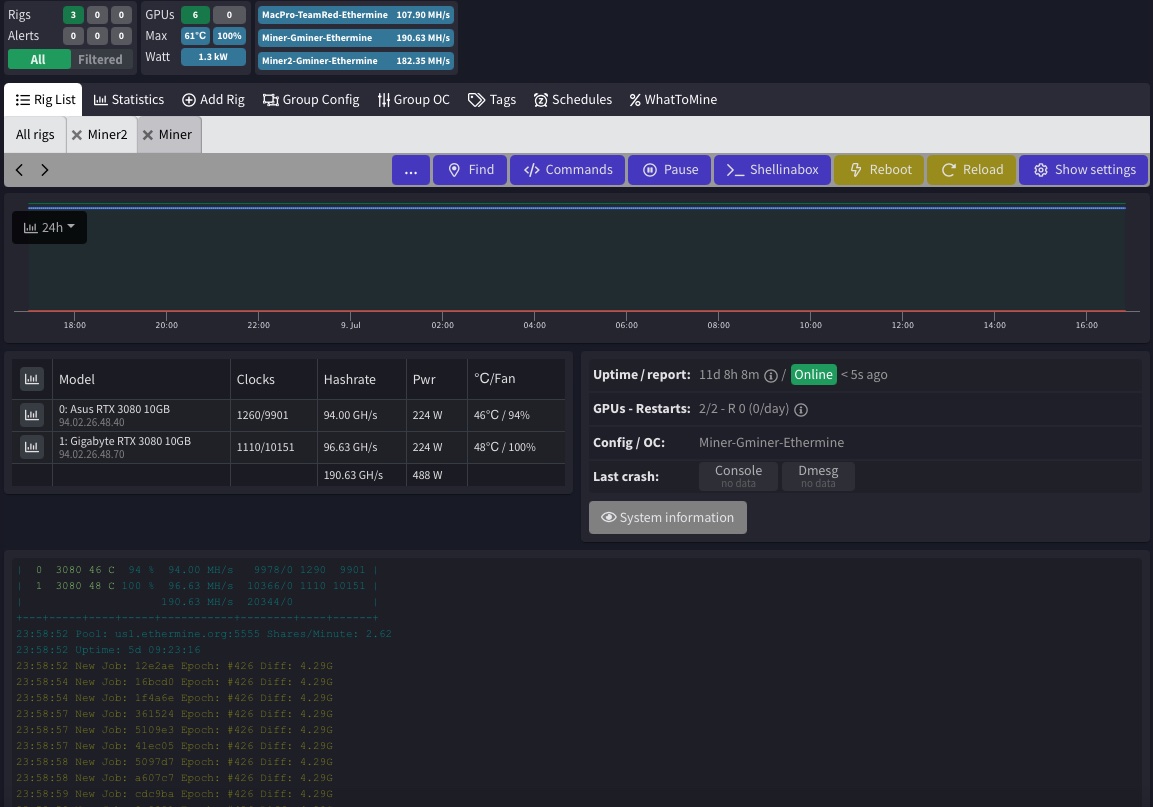Open the Statistics view
The width and height of the screenshot is (1153, 807).
pyautogui.click(x=128, y=99)
